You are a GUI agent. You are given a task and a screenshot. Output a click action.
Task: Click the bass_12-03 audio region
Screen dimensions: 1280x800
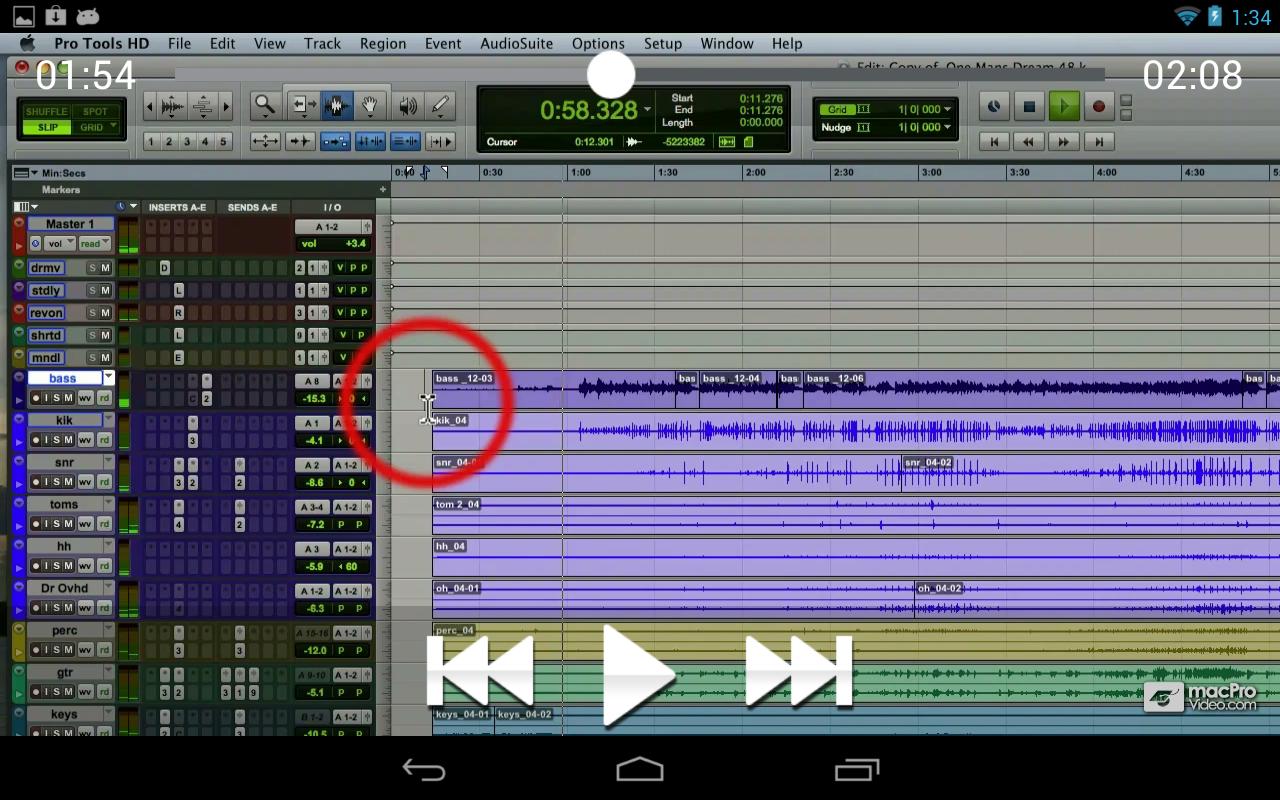pyautogui.click(x=554, y=388)
